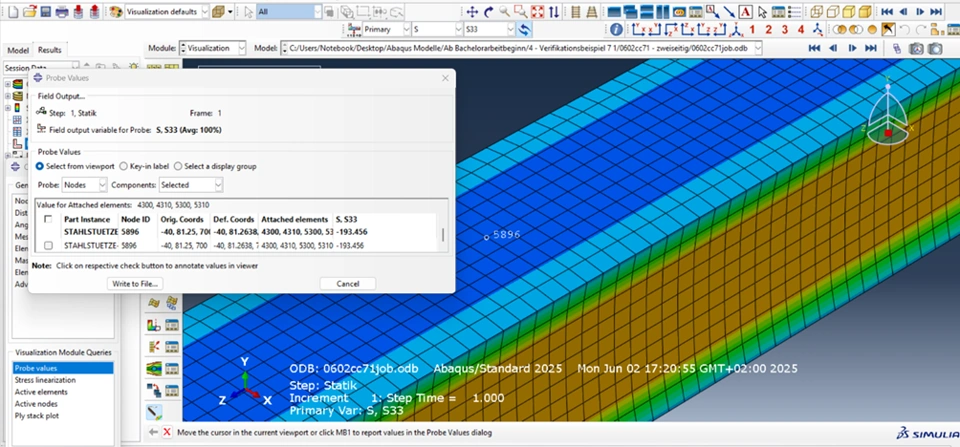960x447 pixels.
Task: Click the '-193.456' value in lower row
Action: point(350,246)
